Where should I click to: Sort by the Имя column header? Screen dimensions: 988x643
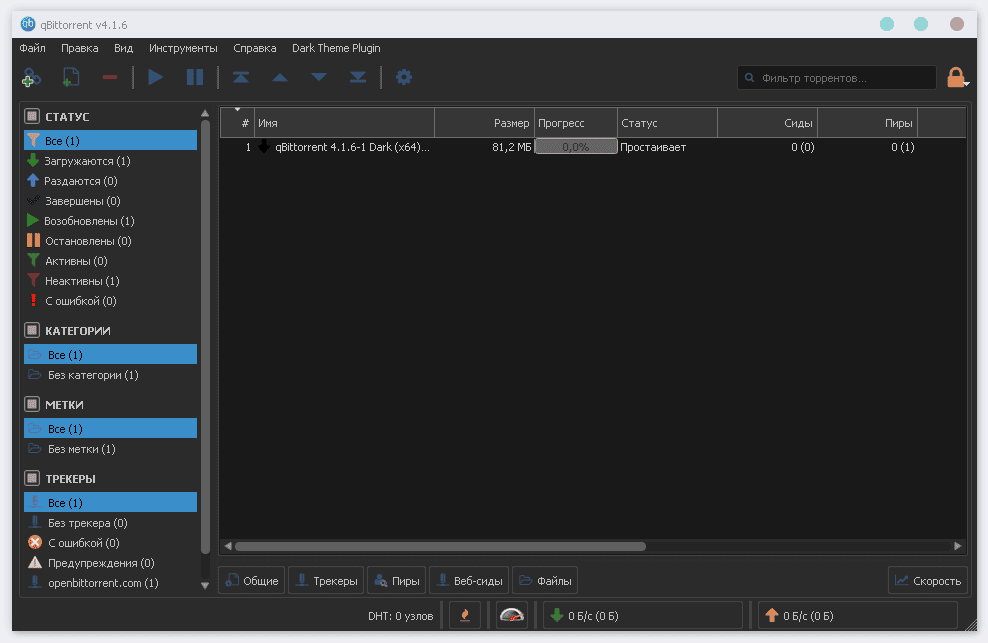click(x=345, y=123)
